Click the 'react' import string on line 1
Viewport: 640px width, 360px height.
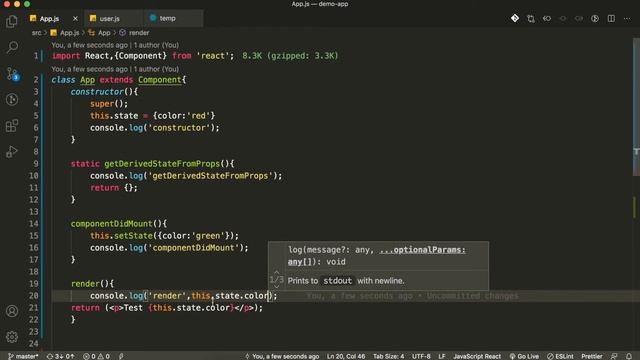pos(213,56)
